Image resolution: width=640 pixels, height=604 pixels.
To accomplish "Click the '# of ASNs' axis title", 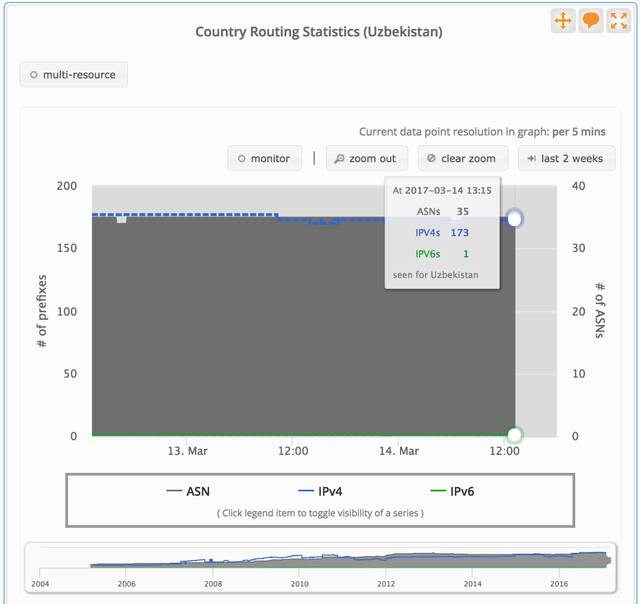I will [600, 310].
